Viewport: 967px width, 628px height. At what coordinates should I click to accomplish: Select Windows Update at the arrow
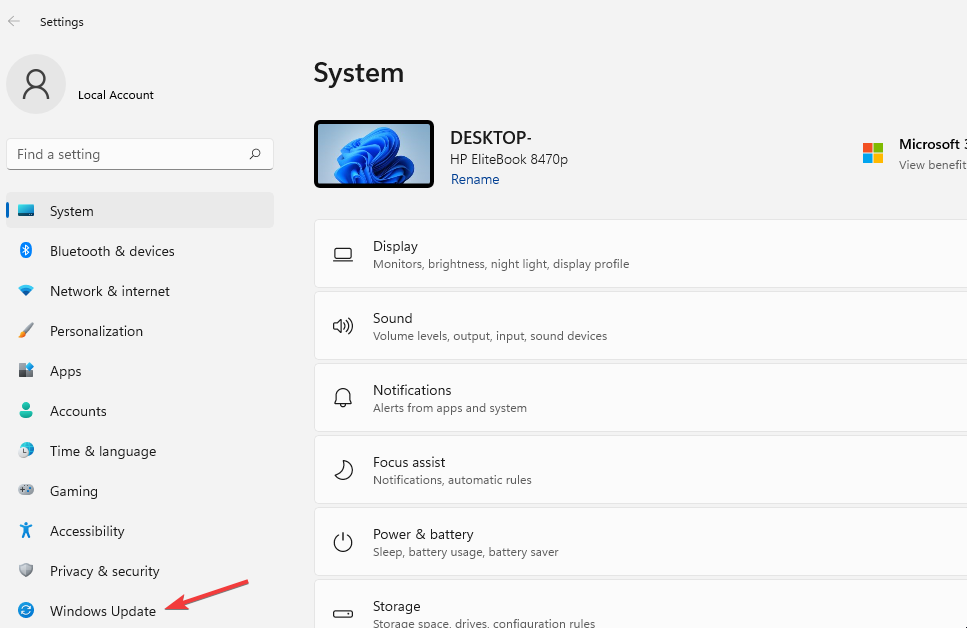(x=102, y=611)
